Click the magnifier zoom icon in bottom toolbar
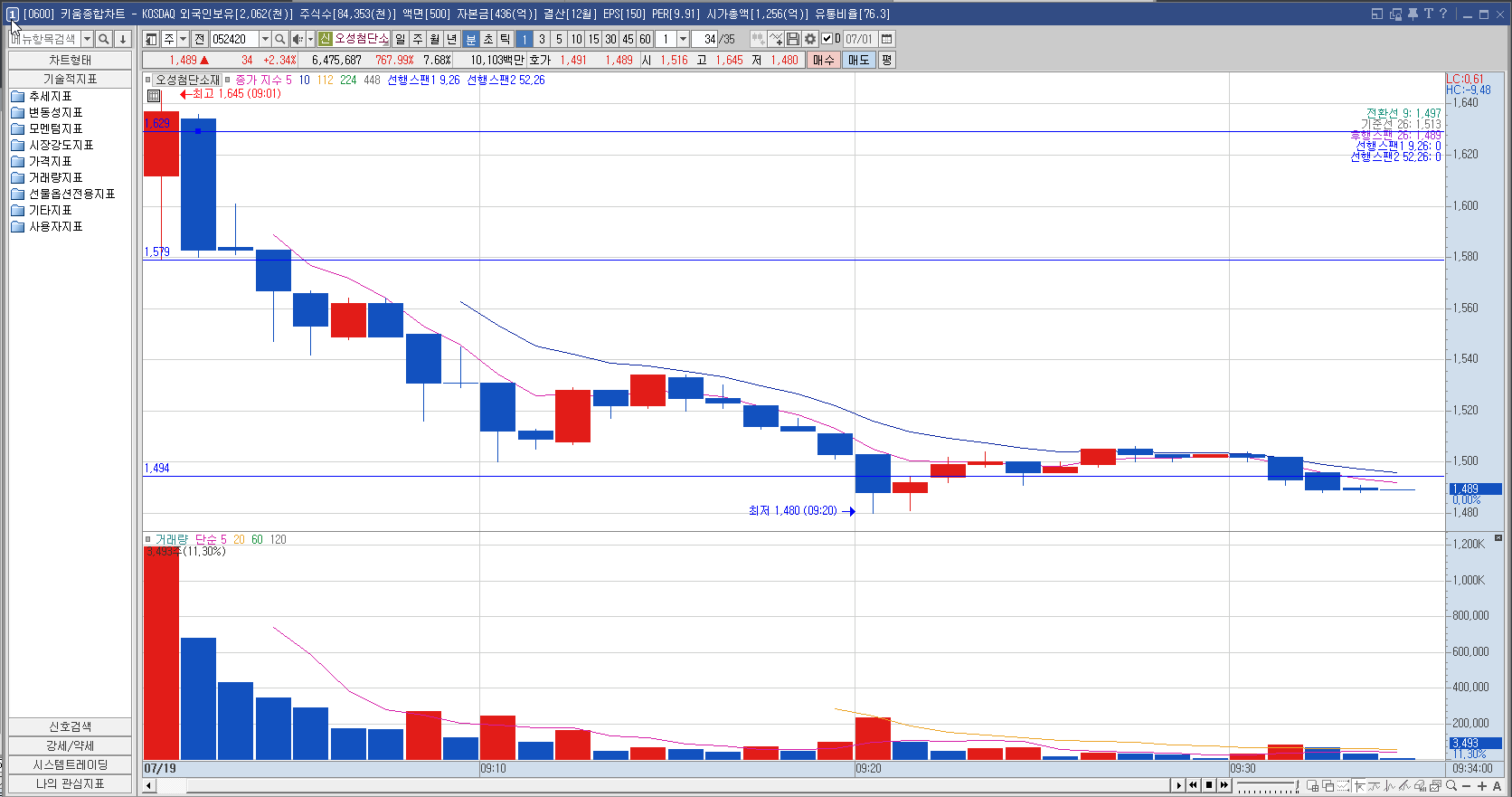The width and height of the screenshot is (1512, 797). pyautogui.click(x=1451, y=785)
